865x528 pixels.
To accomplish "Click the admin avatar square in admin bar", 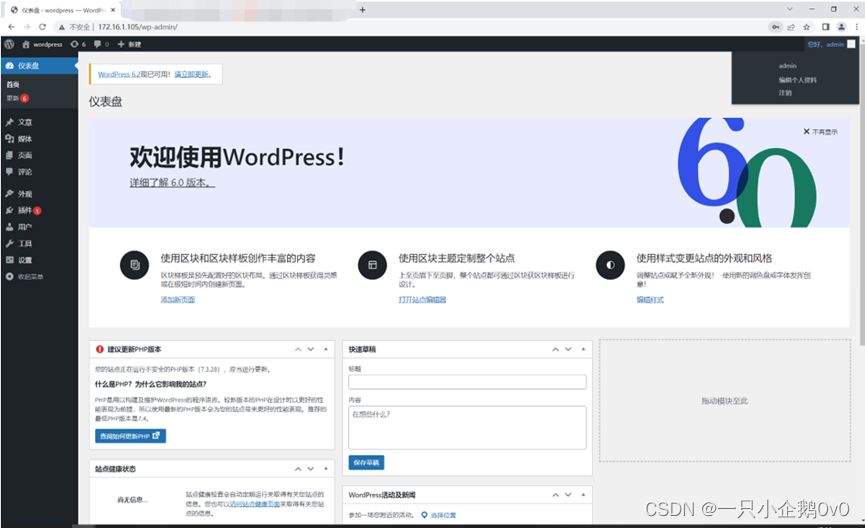I will [851, 44].
